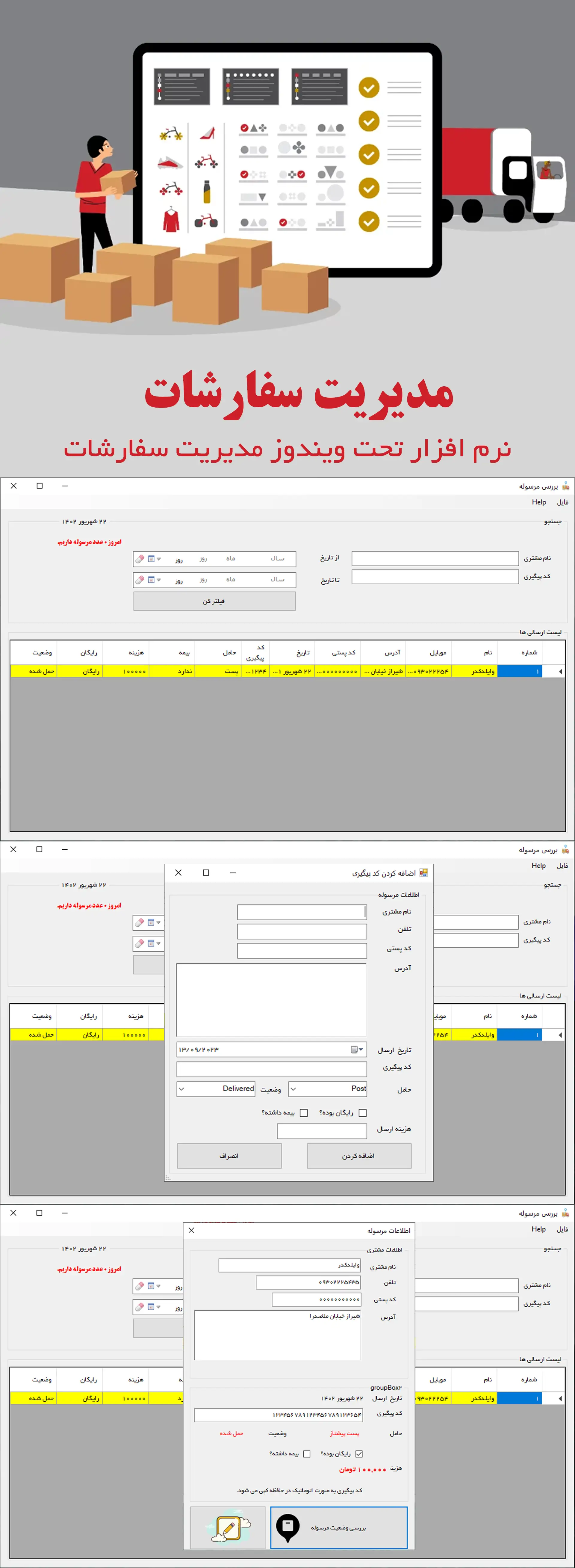
Task: Open Help menu in the first window
Action: pyautogui.click(x=539, y=502)
